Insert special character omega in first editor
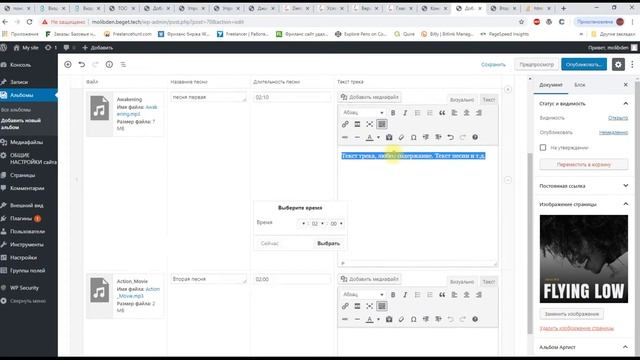This screenshot has height=360, width=640. coord(413,137)
